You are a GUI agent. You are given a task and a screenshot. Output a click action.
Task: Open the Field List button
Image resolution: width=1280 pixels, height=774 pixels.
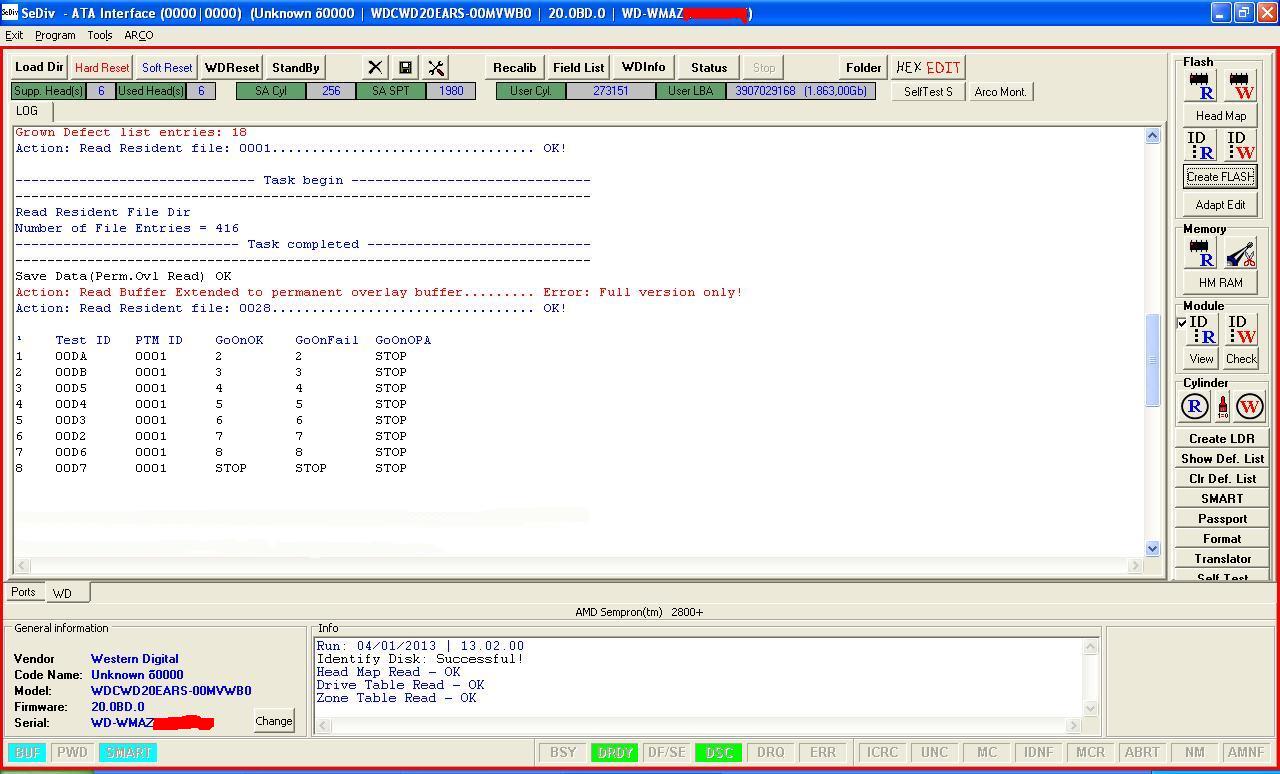(x=579, y=67)
